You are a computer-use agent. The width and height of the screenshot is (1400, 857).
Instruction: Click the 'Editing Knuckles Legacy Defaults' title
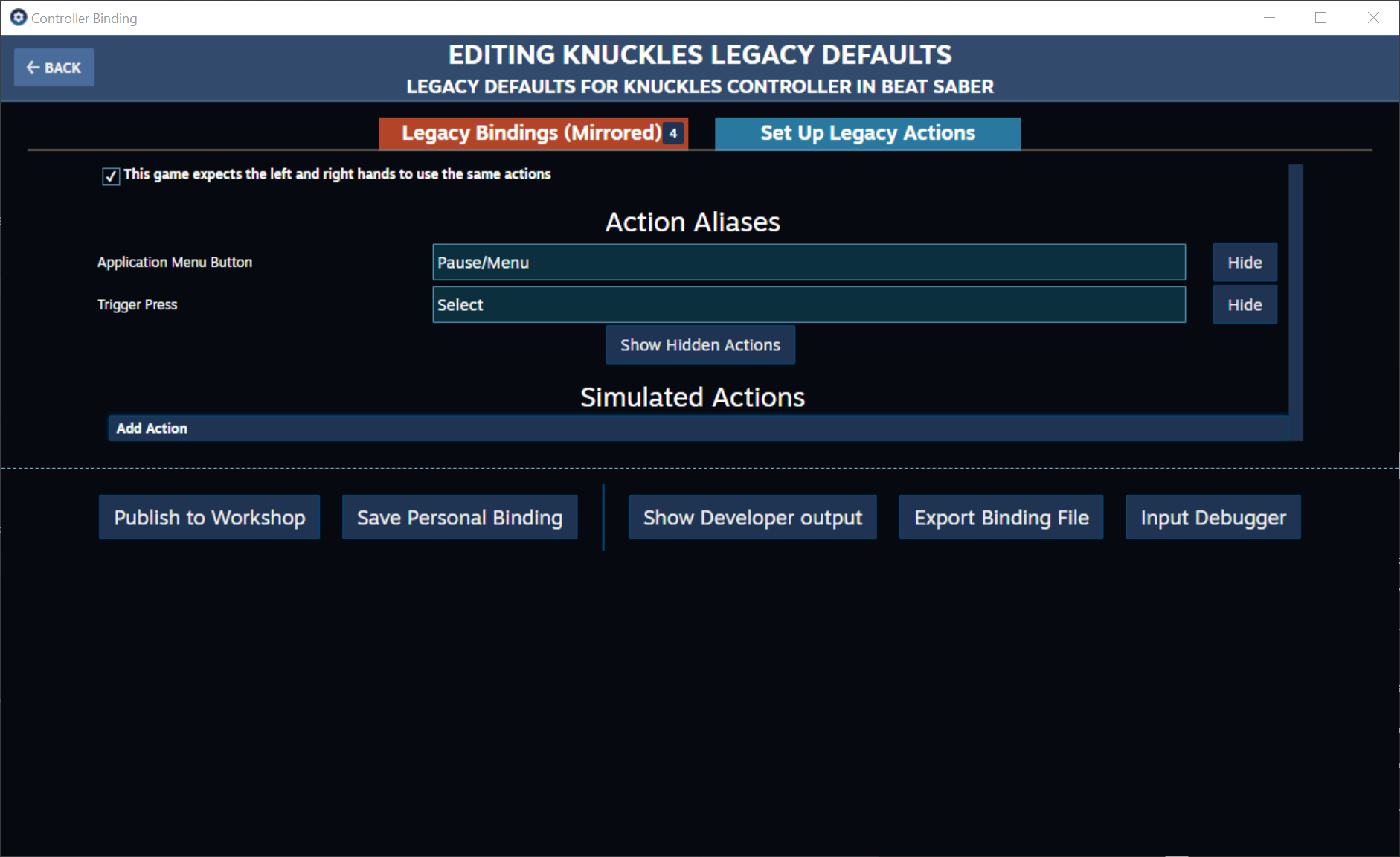pyautogui.click(x=700, y=55)
